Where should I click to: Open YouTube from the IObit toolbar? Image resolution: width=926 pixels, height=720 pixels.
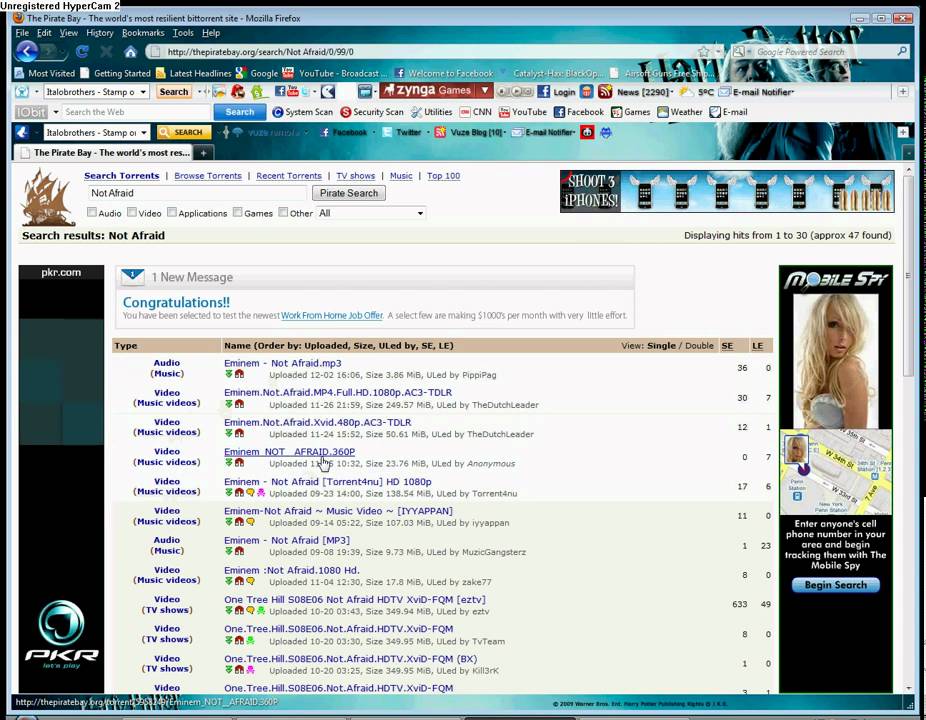pyautogui.click(x=523, y=112)
